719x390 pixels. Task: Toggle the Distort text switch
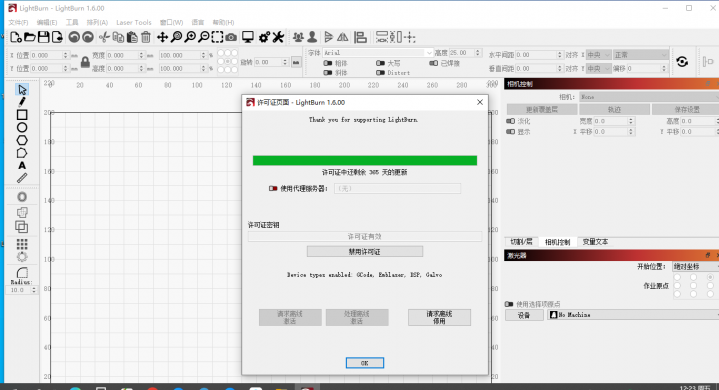[x=380, y=73]
